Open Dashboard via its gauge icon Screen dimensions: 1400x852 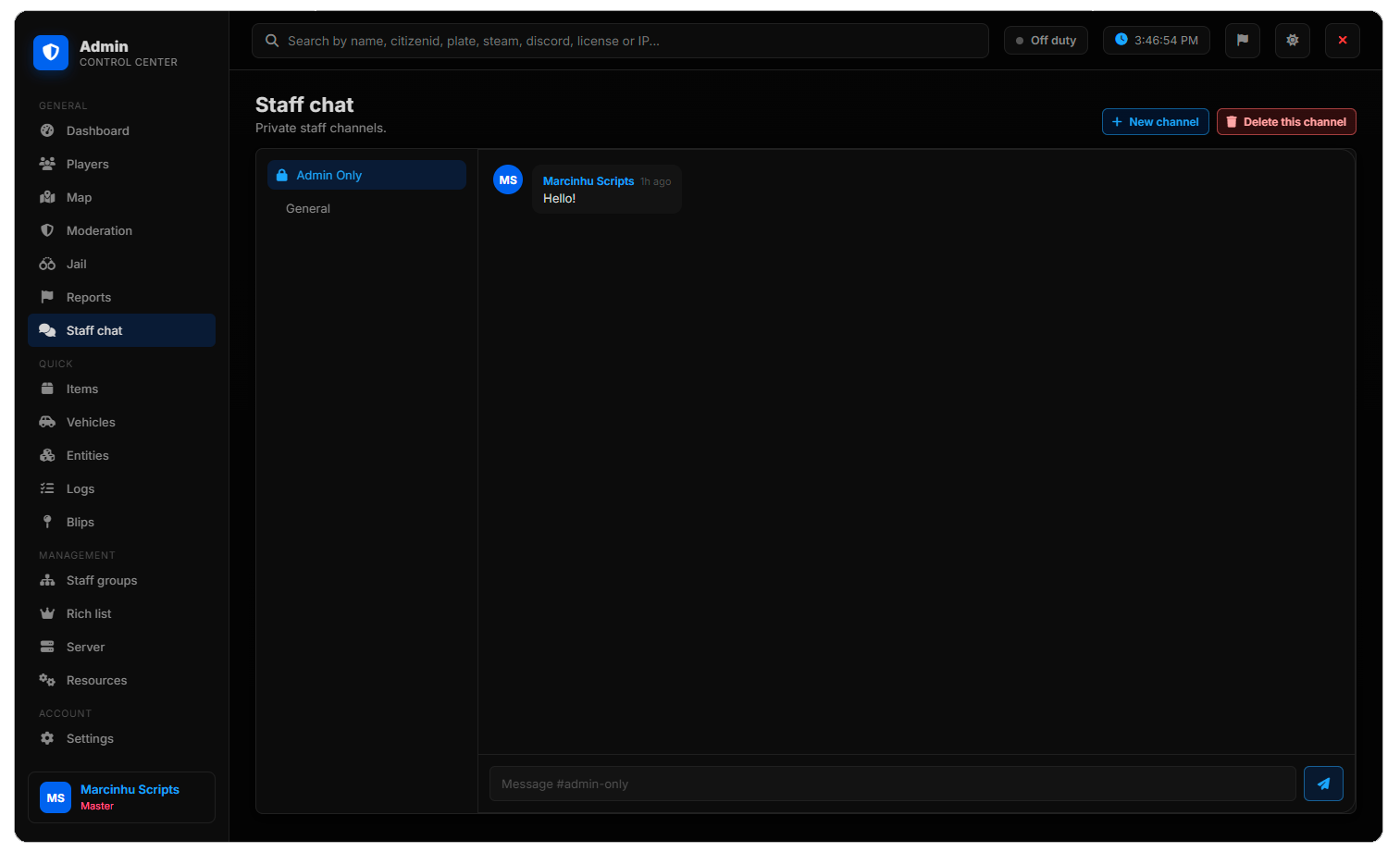pyautogui.click(x=47, y=130)
